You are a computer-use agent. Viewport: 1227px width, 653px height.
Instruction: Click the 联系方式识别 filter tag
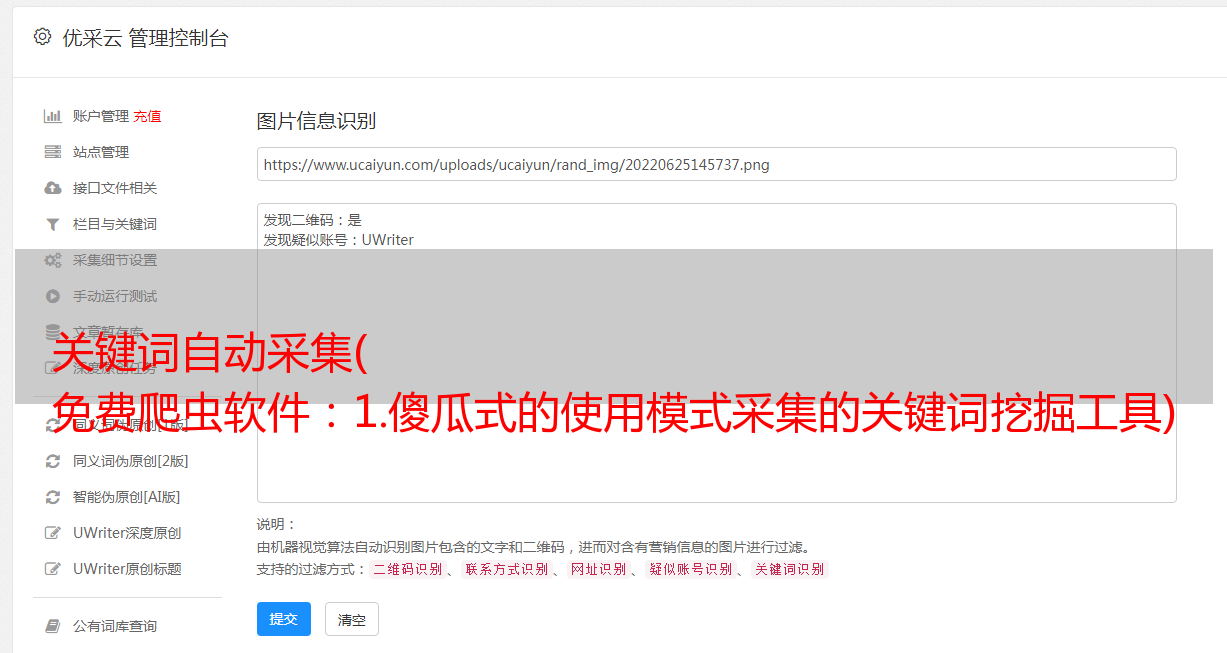(506, 569)
